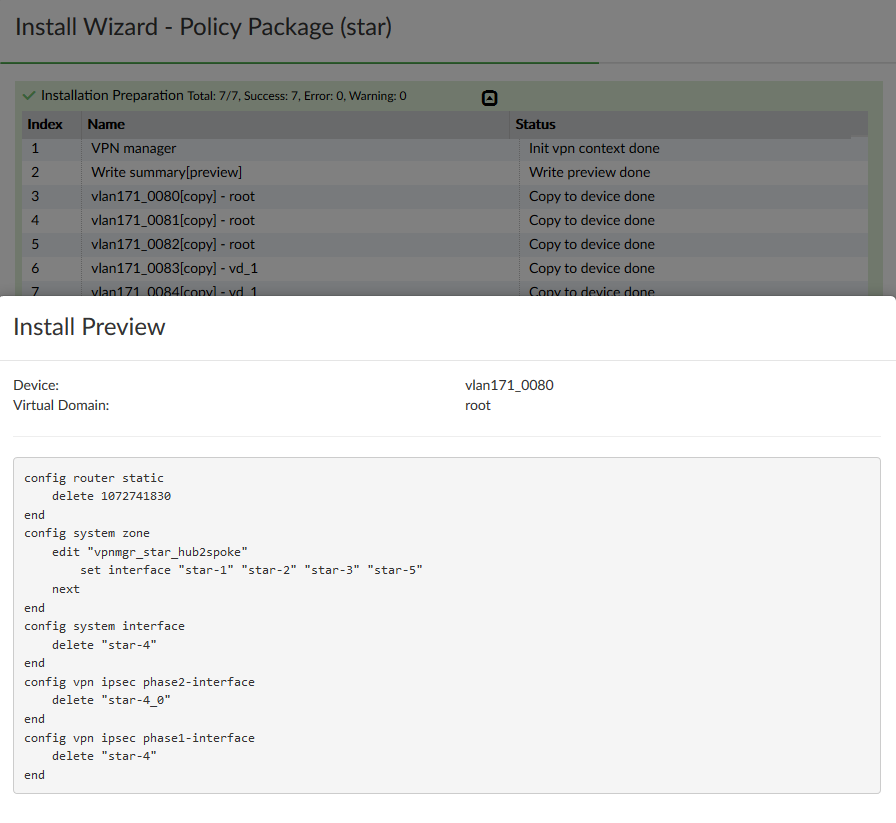
Task: Click the Status column header
Action: click(535, 125)
